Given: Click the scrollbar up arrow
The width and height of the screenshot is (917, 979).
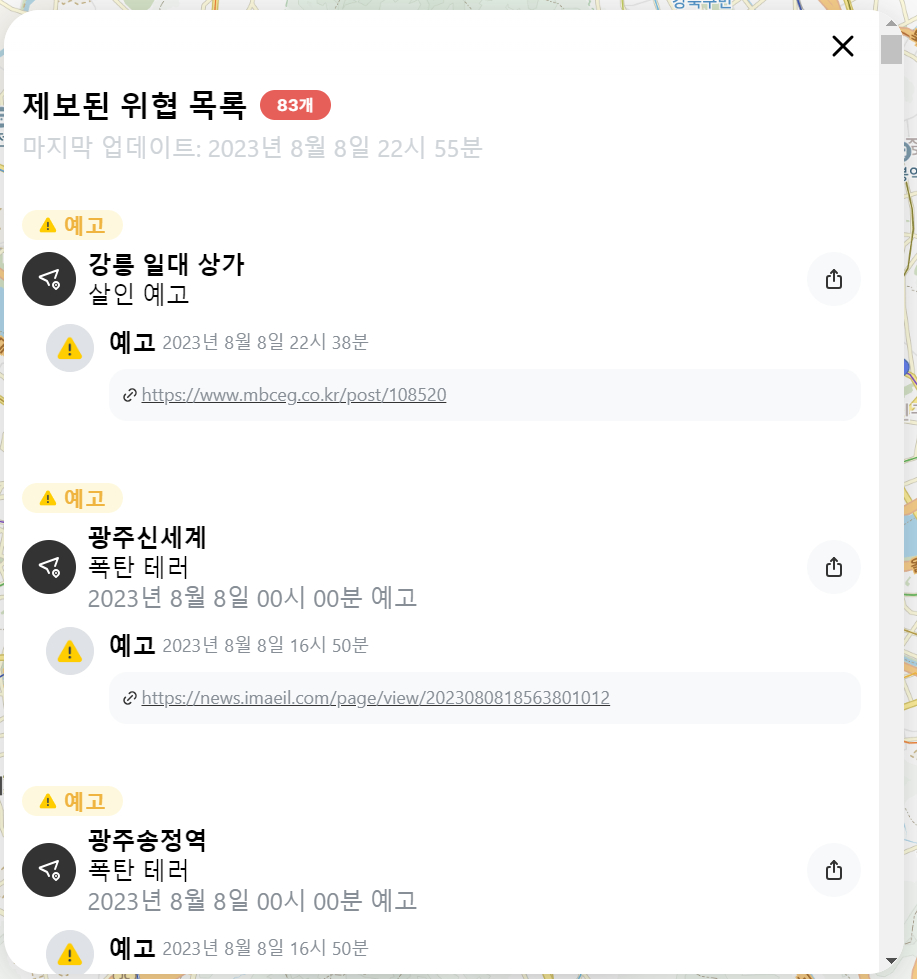Looking at the screenshot, I should 891,22.
